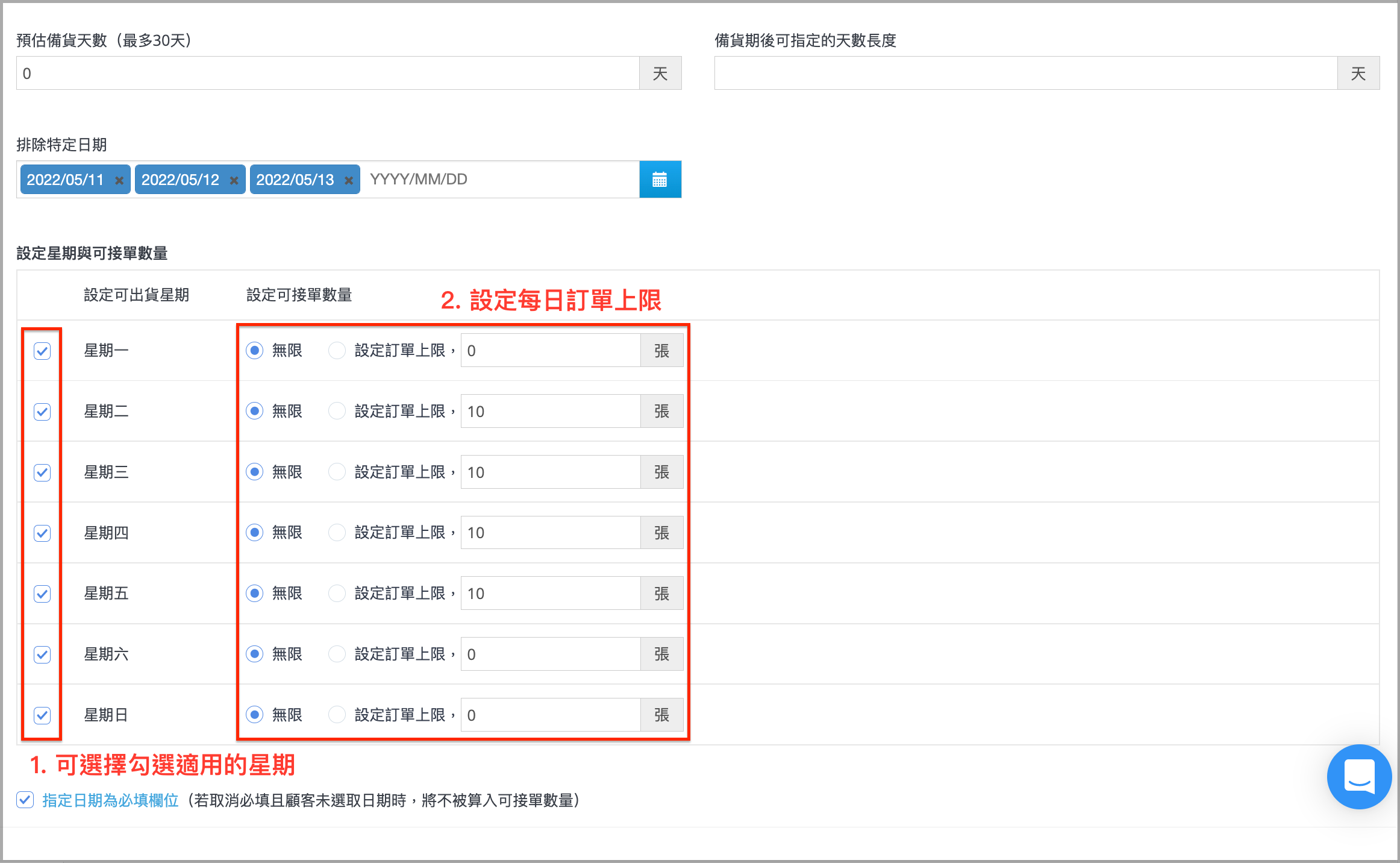
Task: Click the order limit field for 星期一
Action: click(x=551, y=350)
